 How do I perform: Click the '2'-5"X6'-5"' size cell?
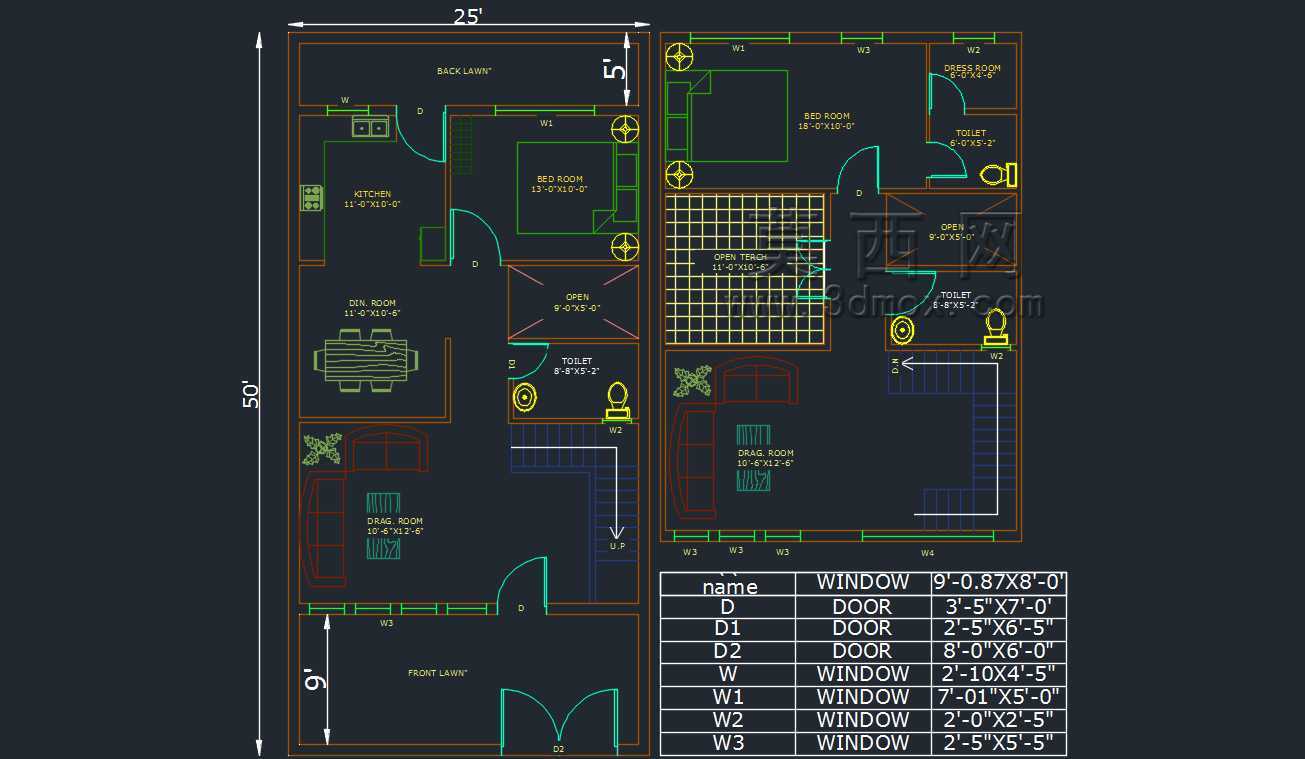998,628
